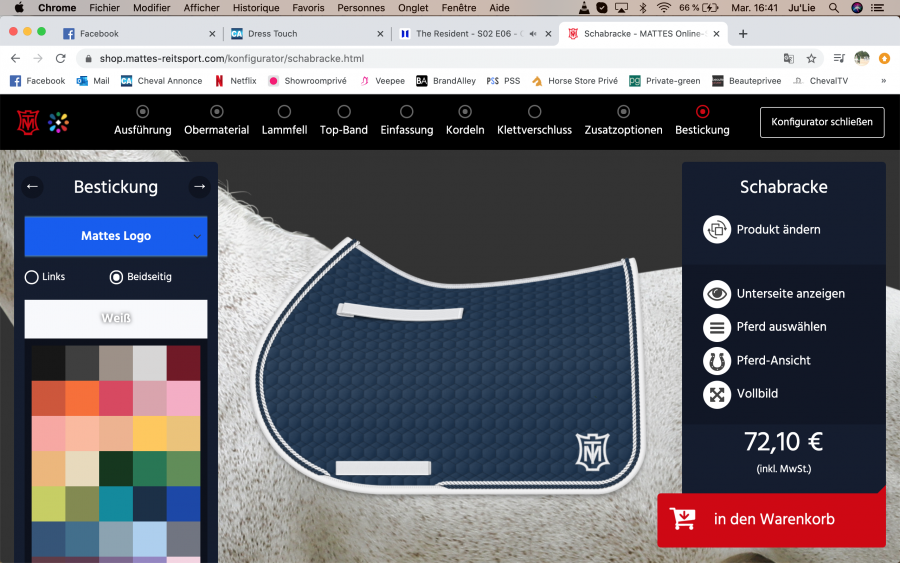Toggle Unterseite anzeigen eye icon

click(717, 294)
